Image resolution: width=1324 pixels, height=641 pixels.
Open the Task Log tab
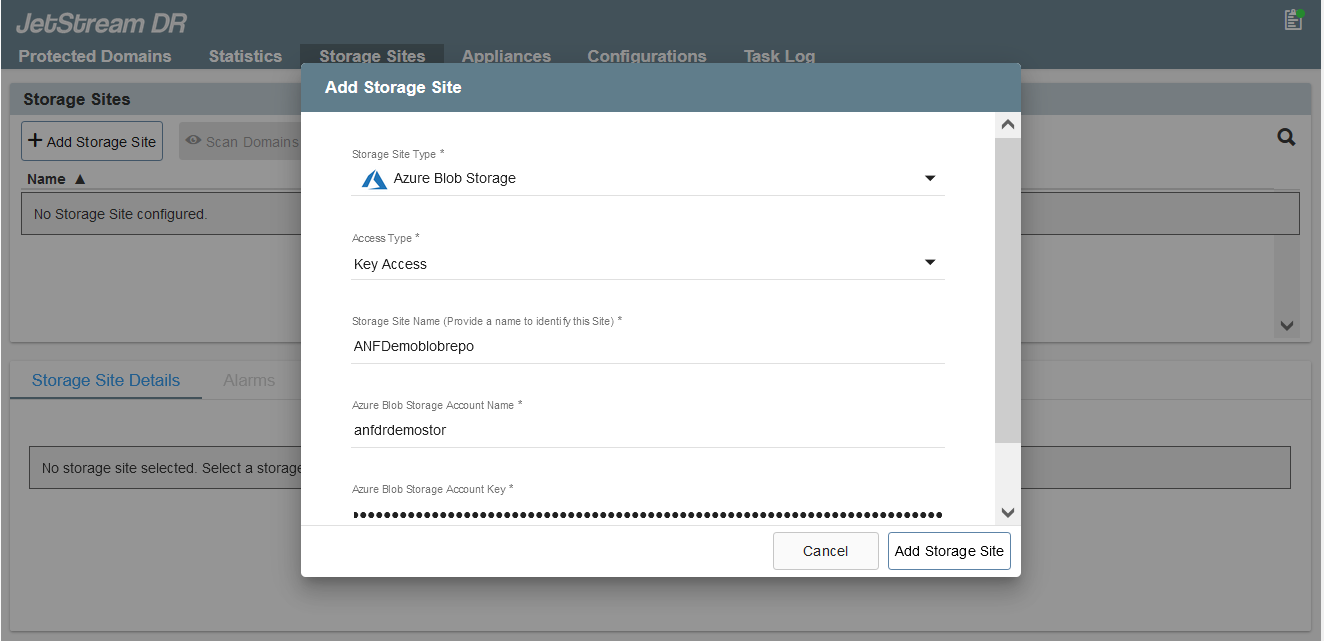(x=779, y=56)
